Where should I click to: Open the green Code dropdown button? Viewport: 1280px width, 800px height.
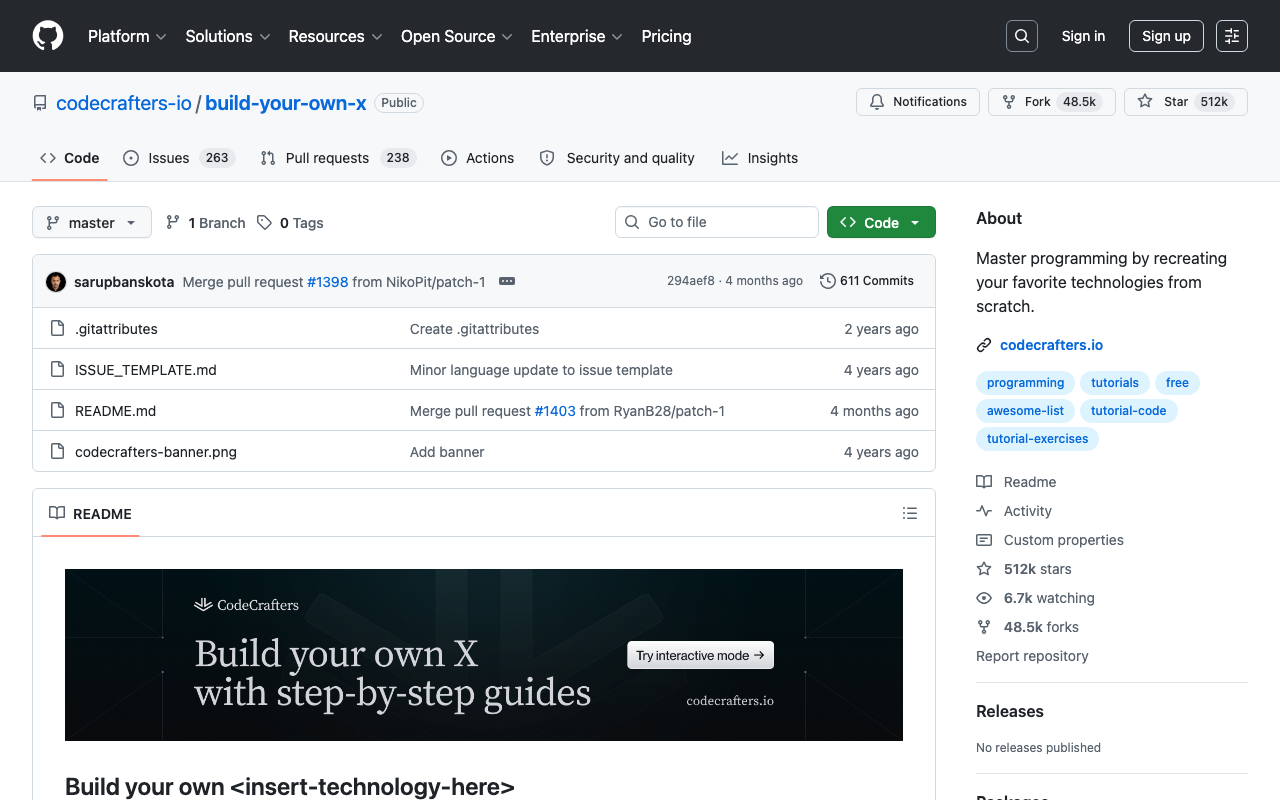click(x=881, y=222)
